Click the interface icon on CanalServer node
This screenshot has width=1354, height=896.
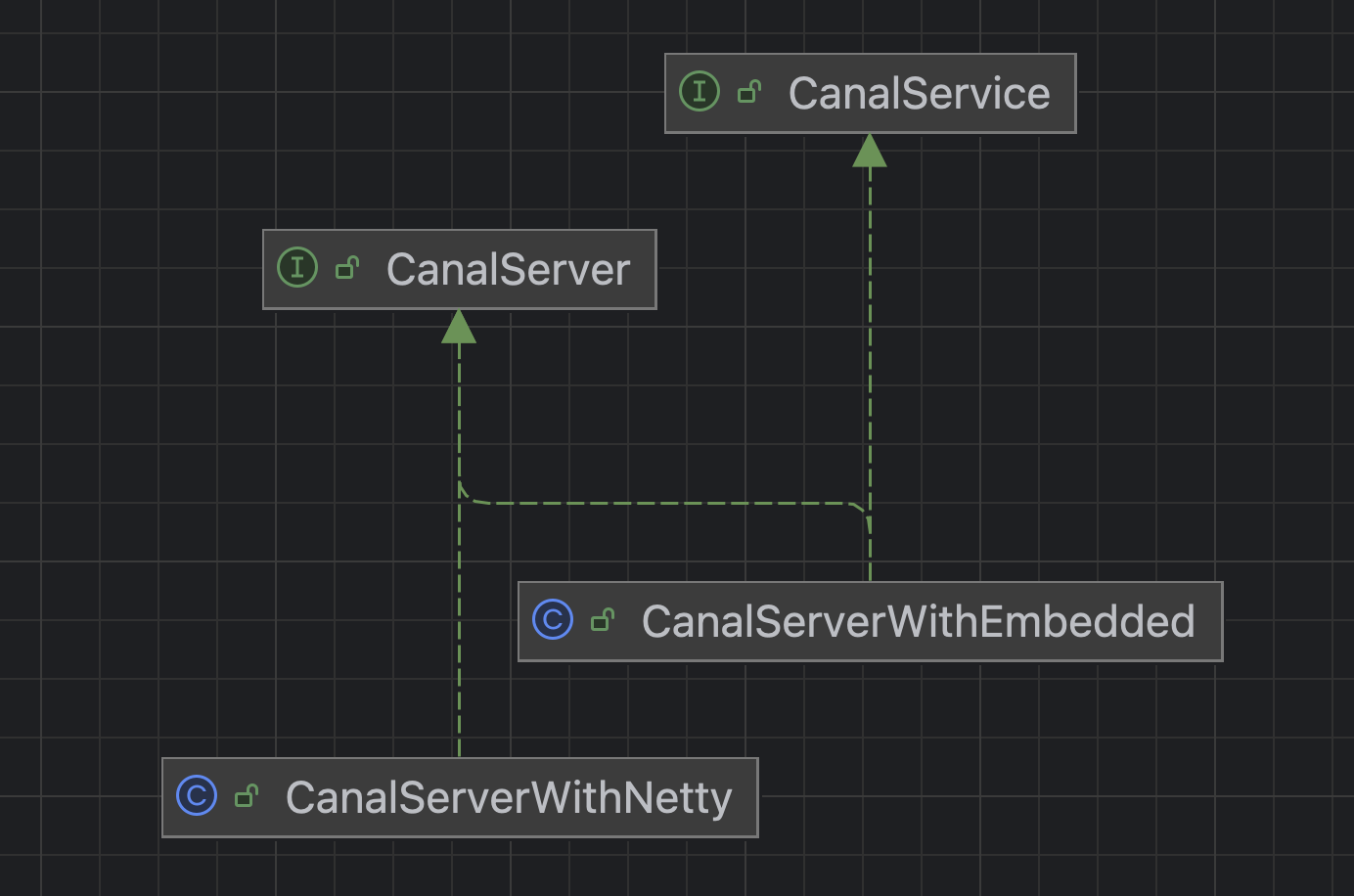(297, 268)
